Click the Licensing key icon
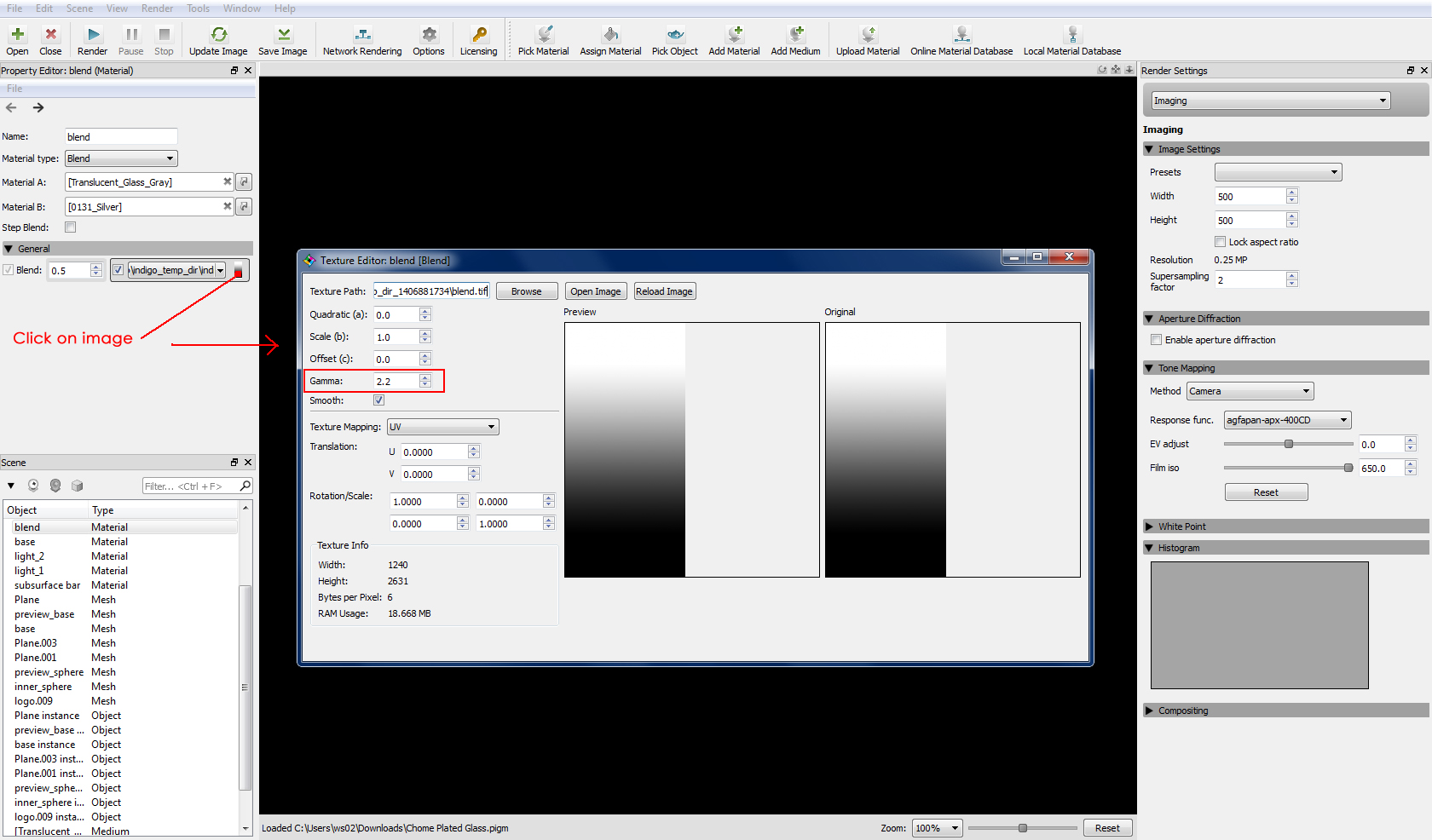The width and height of the screenshot is (1432, 840). click(479, 35)
